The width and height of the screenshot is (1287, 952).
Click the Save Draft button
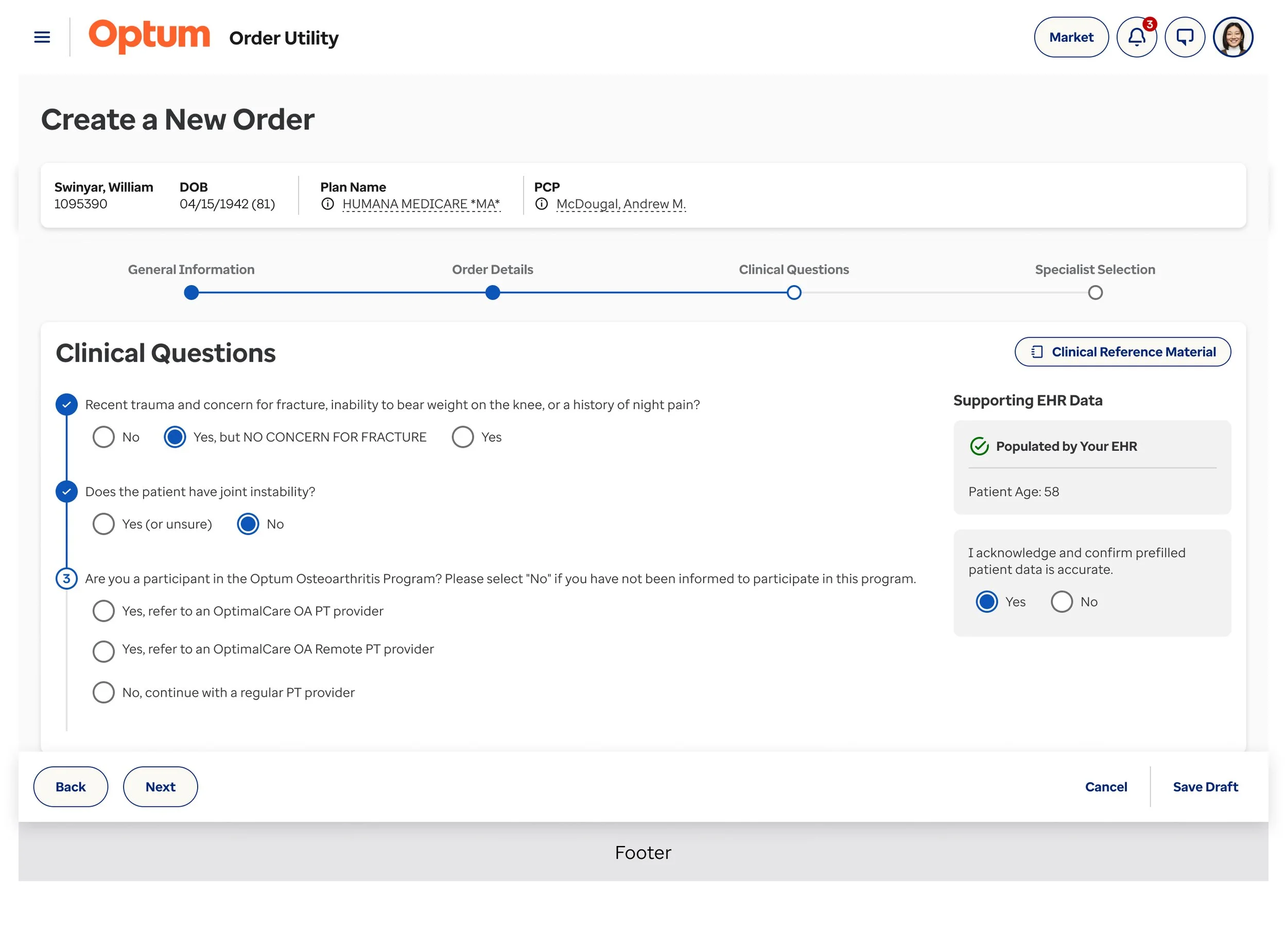coord(1205,786)
